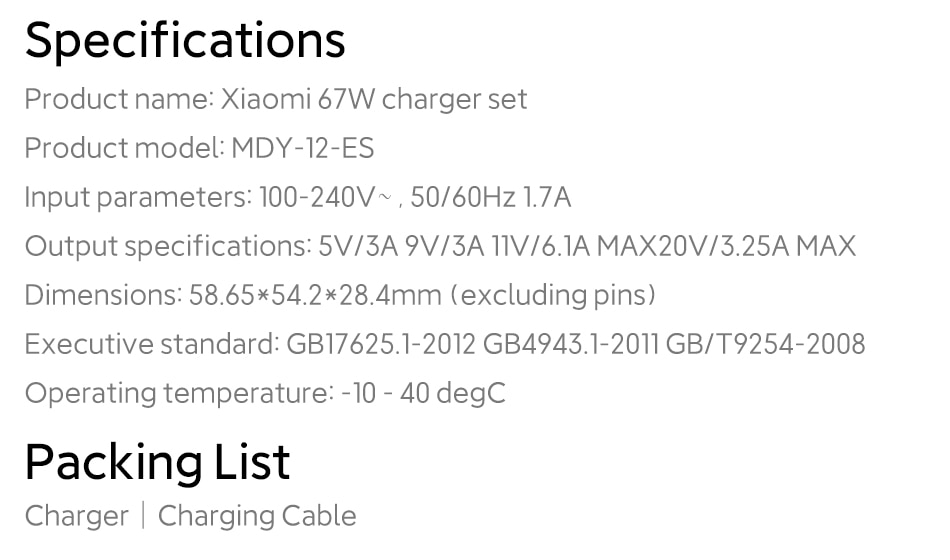Click the GB17625.1-2012 standard text
The image size is (950, 560).
380,344
